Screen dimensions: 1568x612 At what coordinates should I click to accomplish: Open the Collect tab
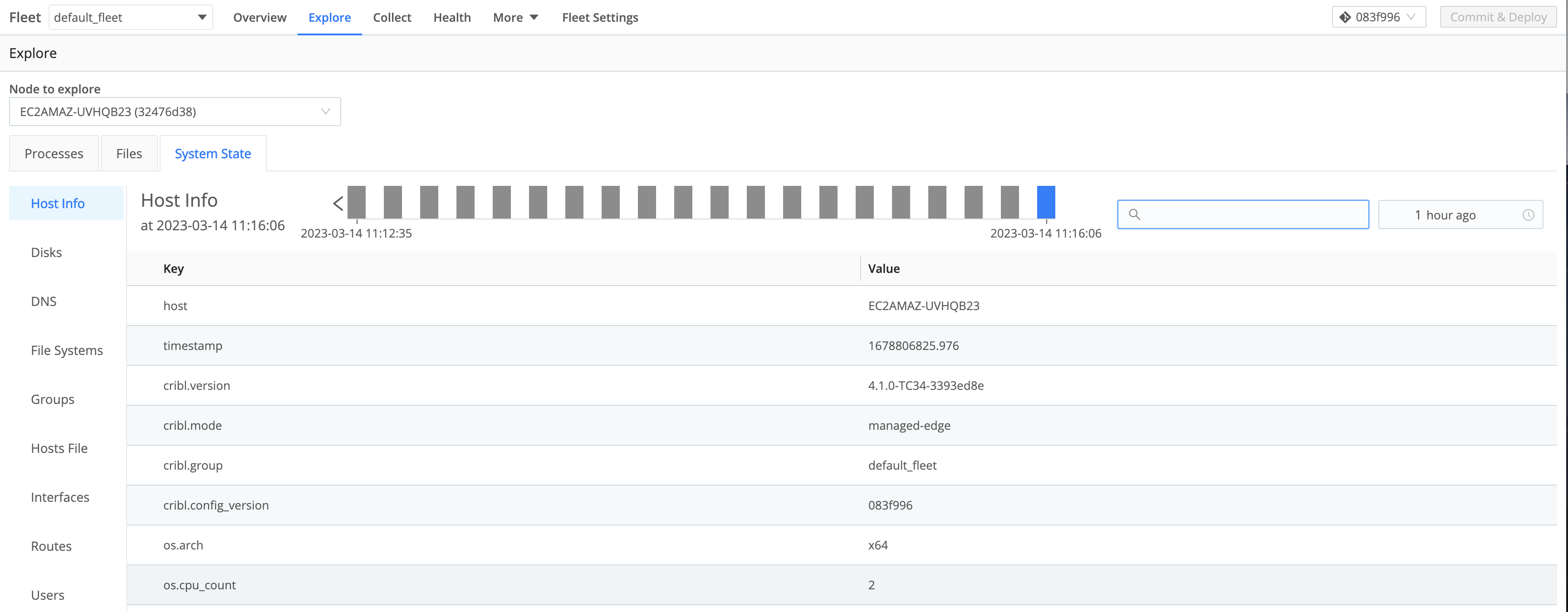[x=392, y=17]
